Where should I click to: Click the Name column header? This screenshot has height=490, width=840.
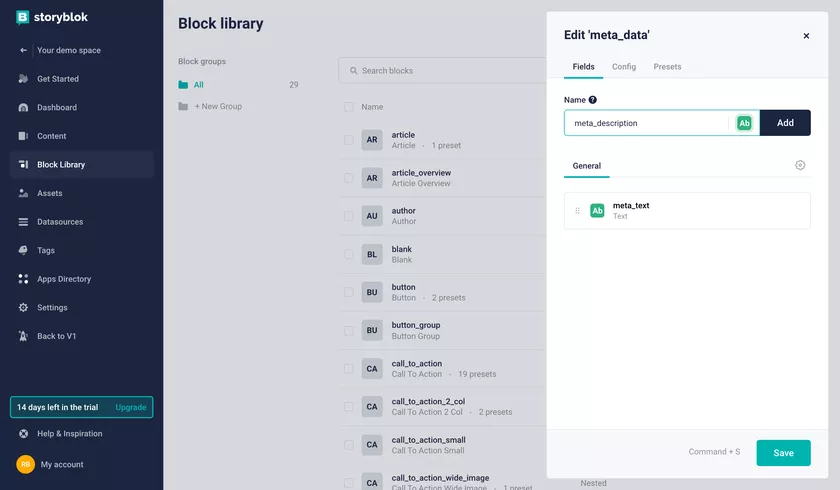[372, 107]
